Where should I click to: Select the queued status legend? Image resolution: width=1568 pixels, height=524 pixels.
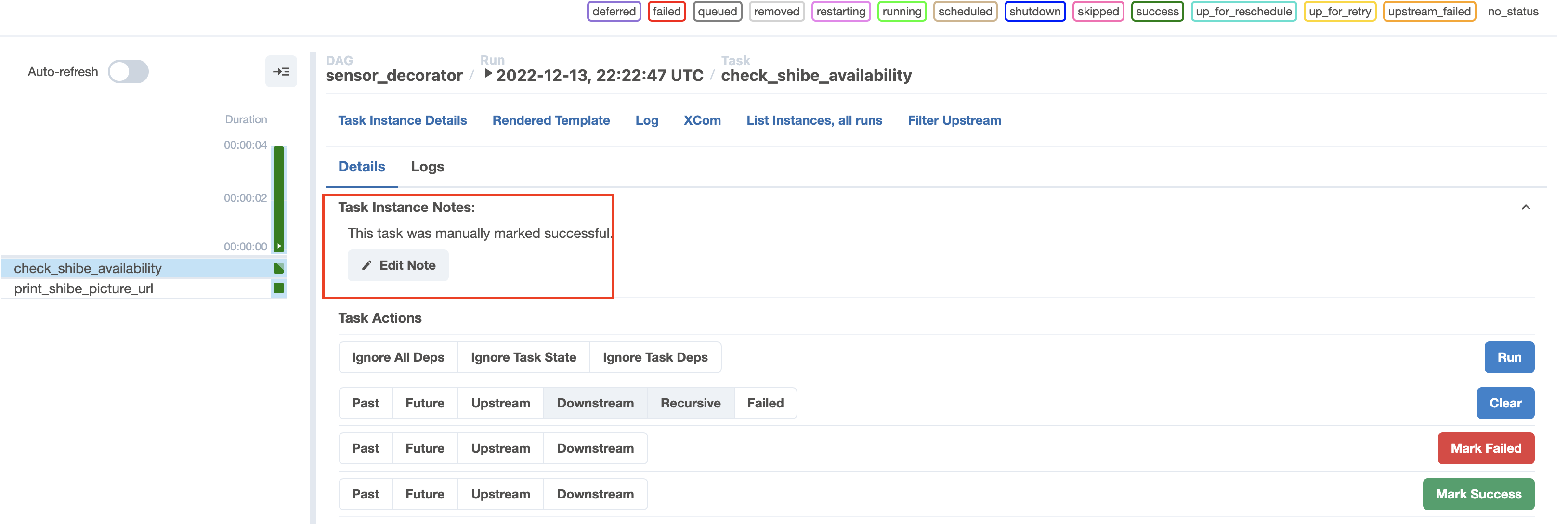(x=717, y=11)
